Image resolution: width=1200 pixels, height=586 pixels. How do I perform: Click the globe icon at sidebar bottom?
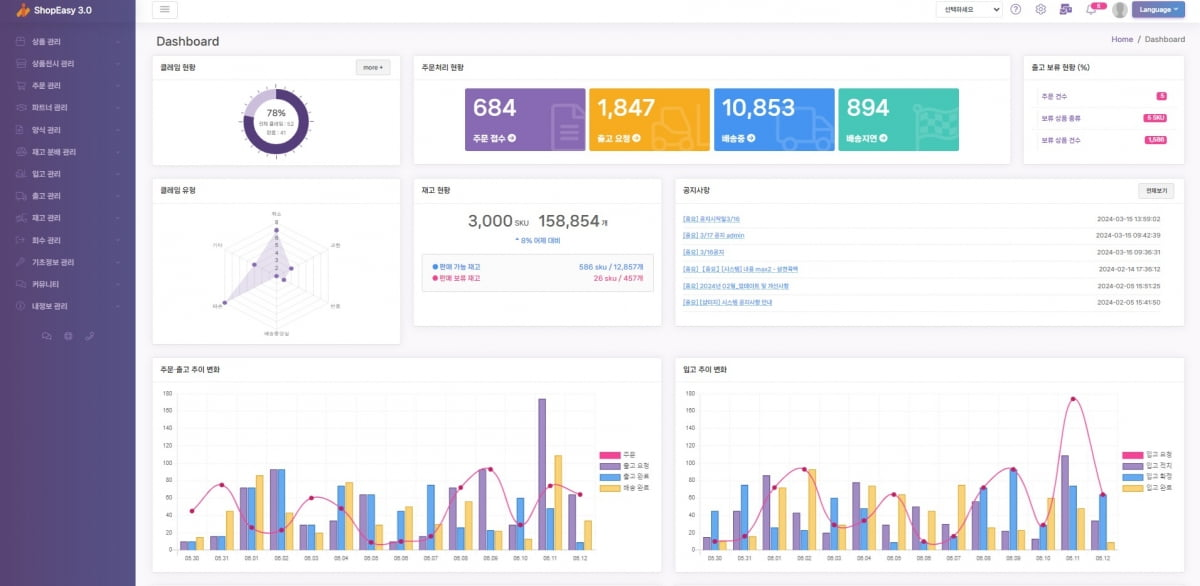click(x=68, y=336)
